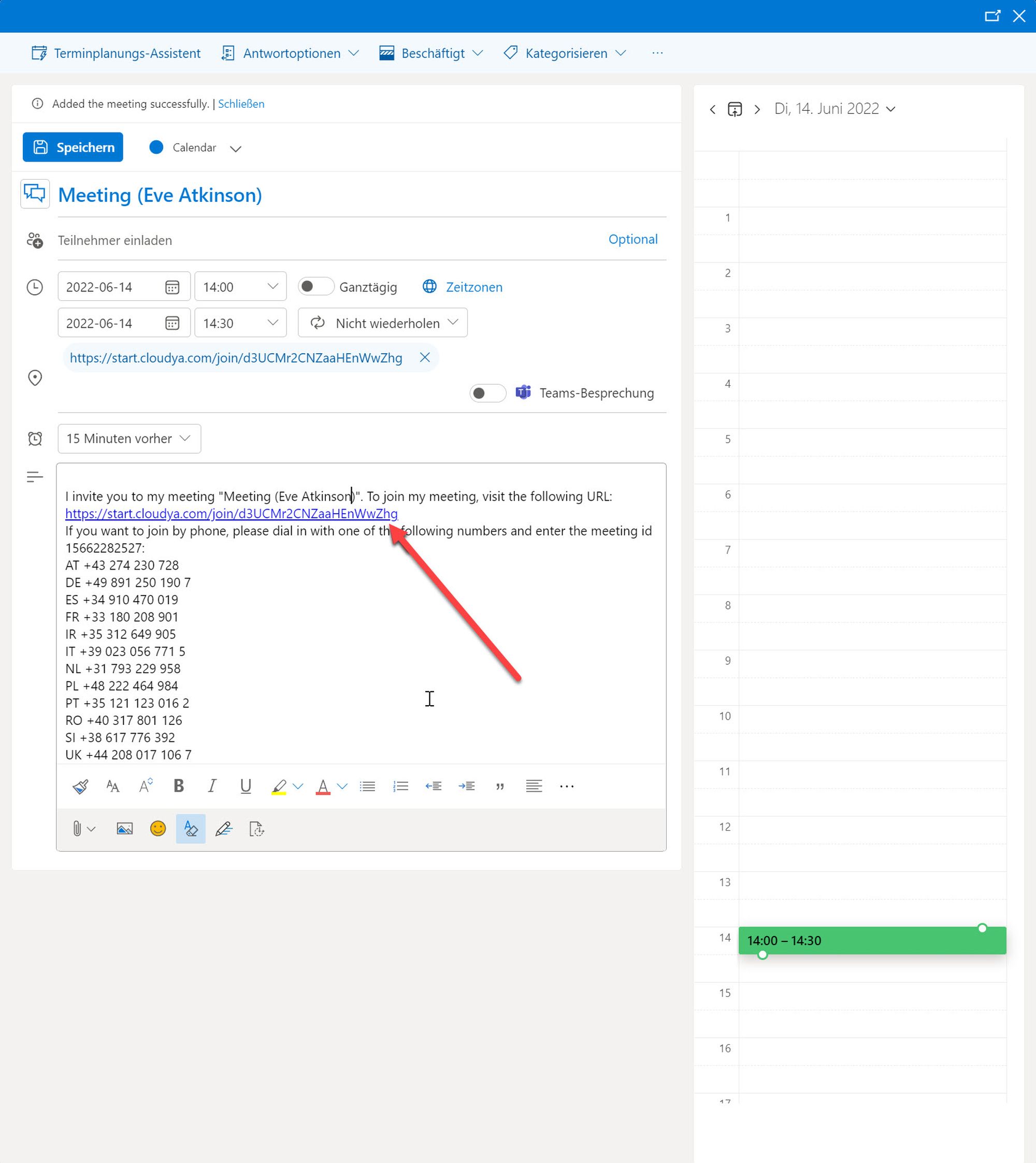
Task: Click the Schließen link
Action: coord(241,104)
